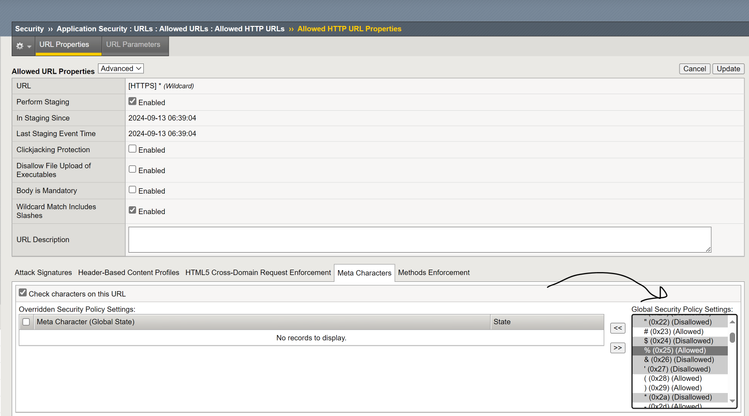Viewport: 749px width, 416px height.
Task: Enable Disallow File Upload of Executables
Action: tap(132, 169)
